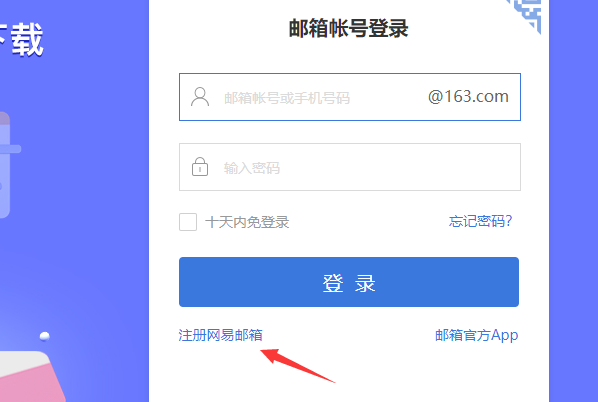Screen dimensions: 598x402
Task: Click the blue 登录 button
Action: point(349,282)
